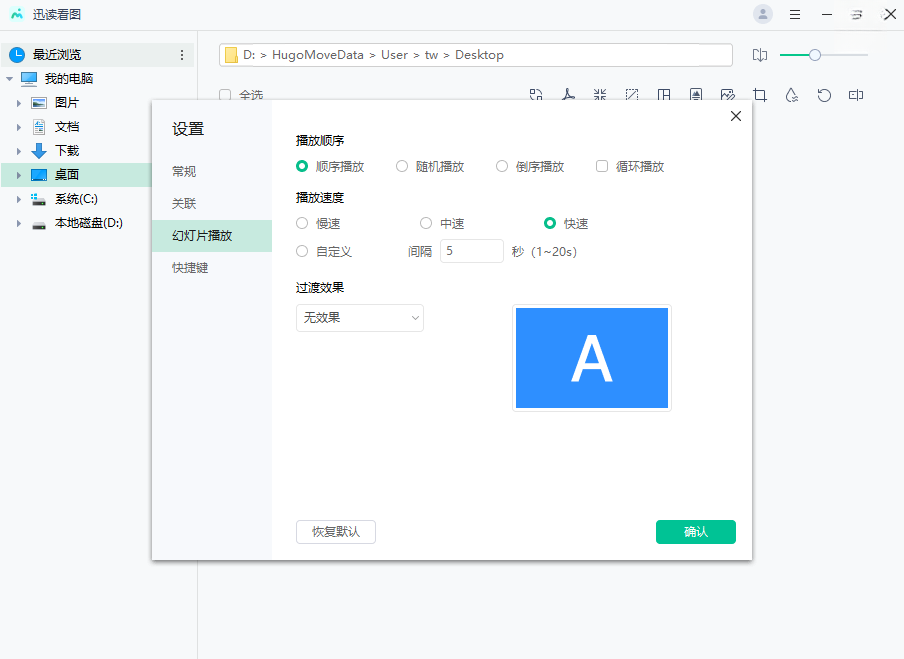Open the 快捷键 settings tab
This screenshot has height=659, width=904.
[x=190, y=268]
